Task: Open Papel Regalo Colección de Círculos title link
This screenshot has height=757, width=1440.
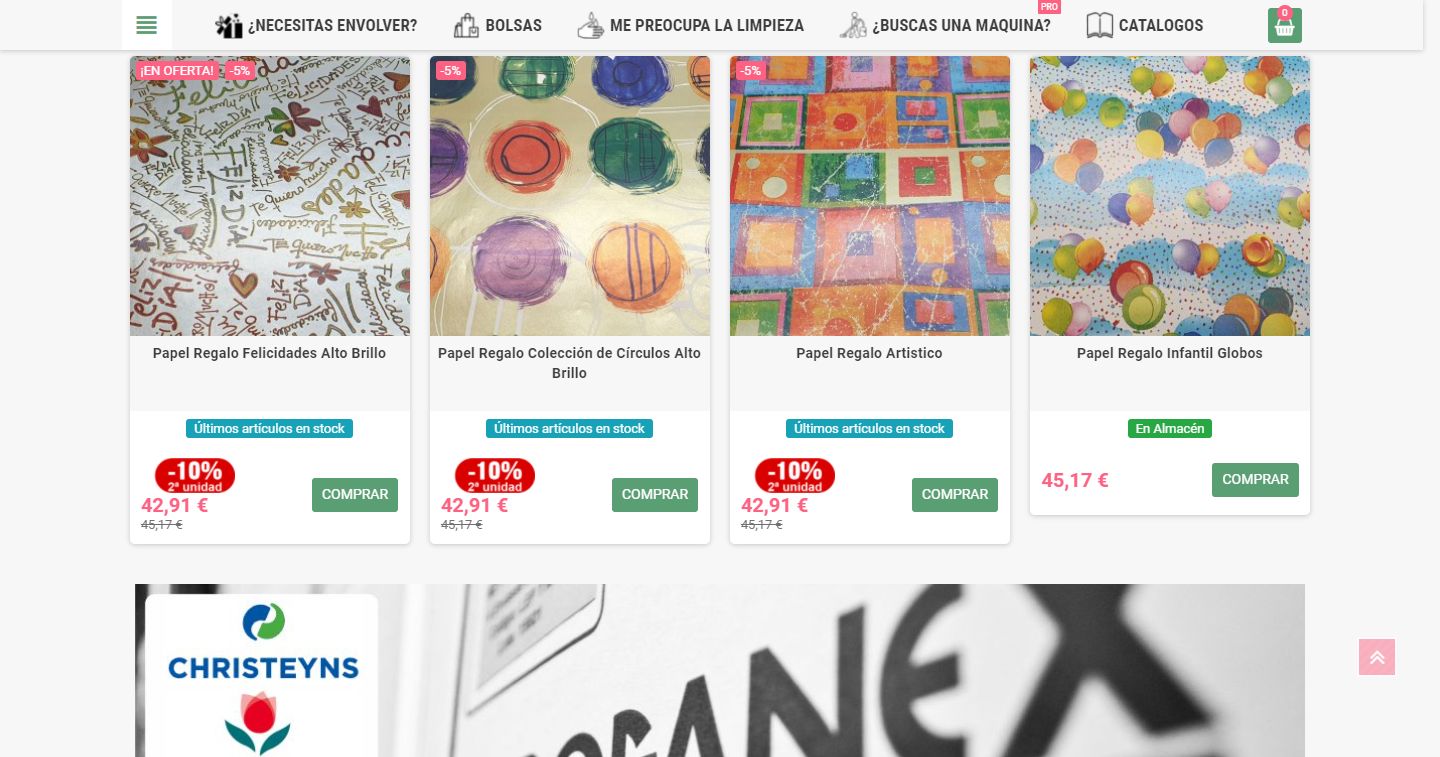Action: [x=570, y=363]
